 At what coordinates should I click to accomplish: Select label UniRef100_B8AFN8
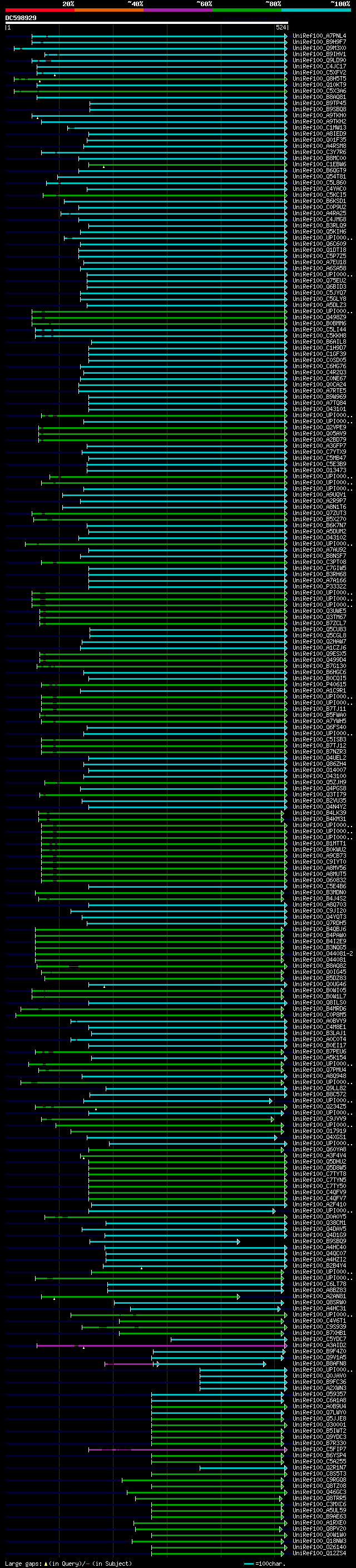(319, 1363)
